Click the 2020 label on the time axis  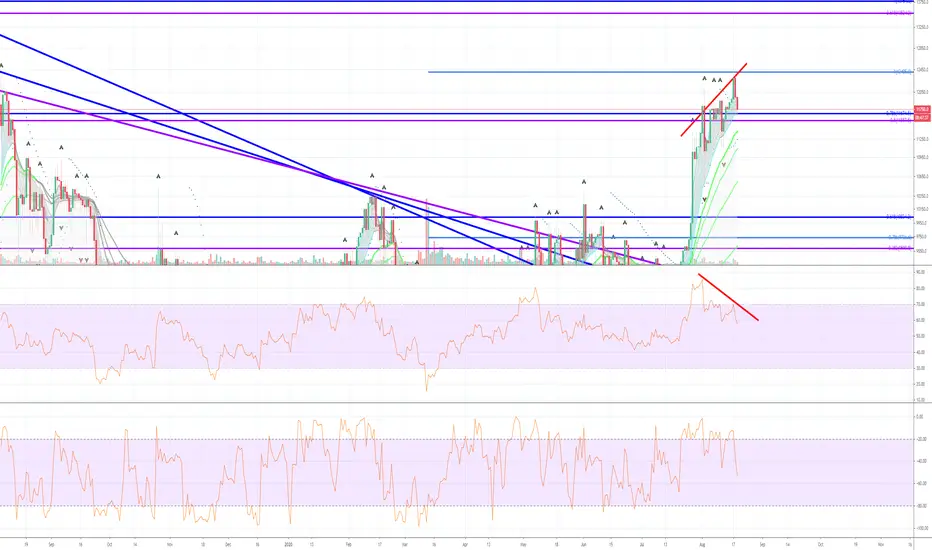(288, 544)
